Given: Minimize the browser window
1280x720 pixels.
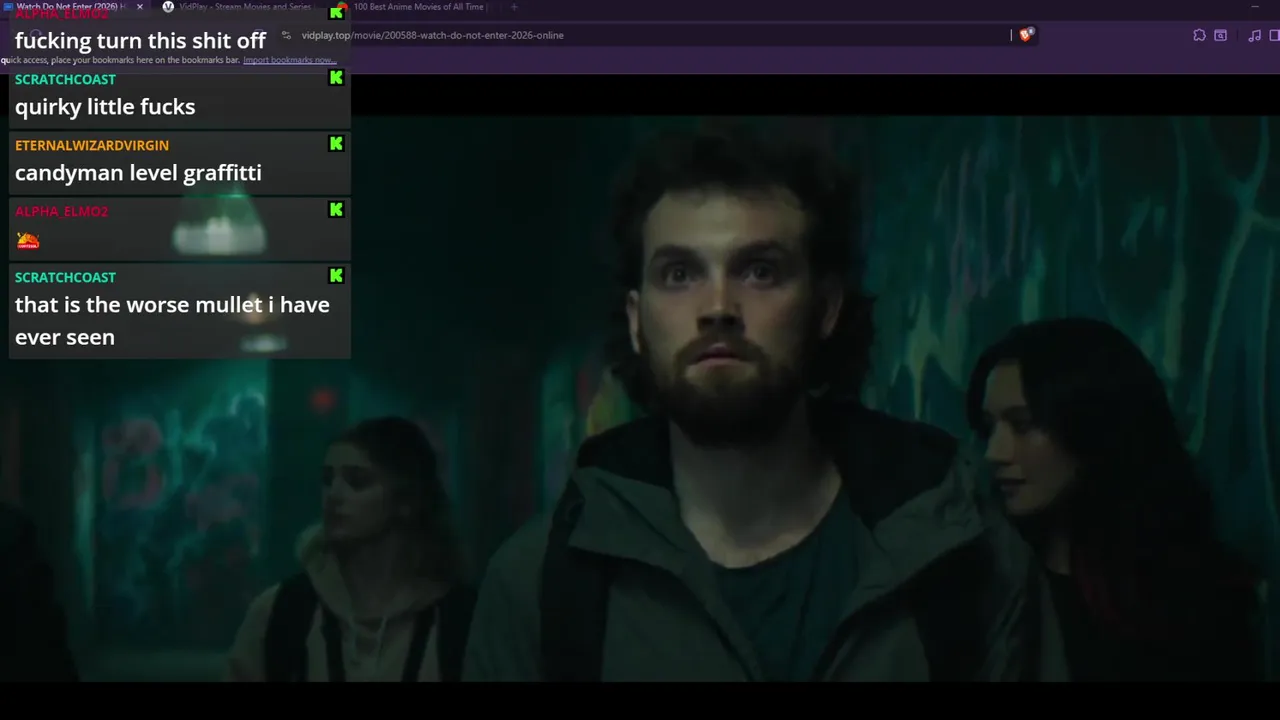Looking at the screenshot, I should (1255, 7).
